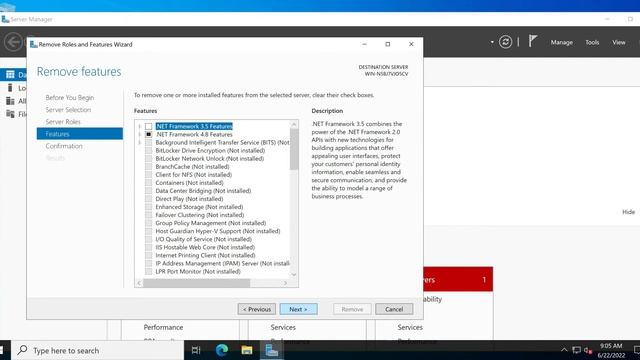640x360 pixels.
Task: Expand .NET Framework 4.8 Features node
Action: point(140,134)
